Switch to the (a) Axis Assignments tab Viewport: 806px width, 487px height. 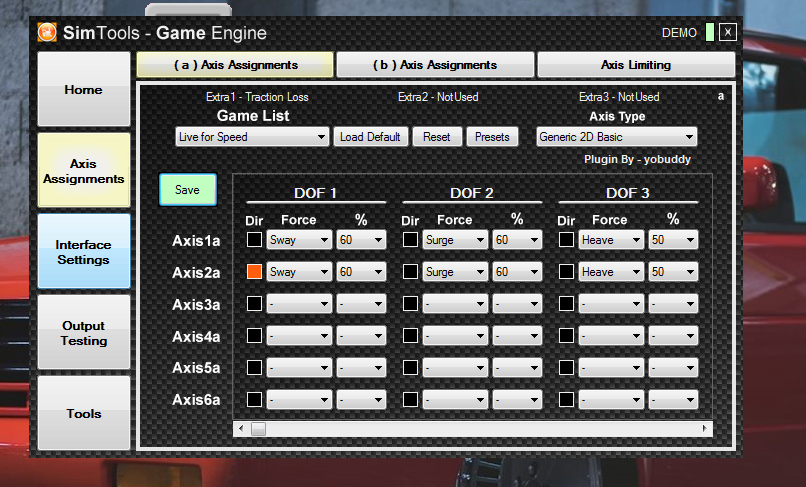pos(235,65)
